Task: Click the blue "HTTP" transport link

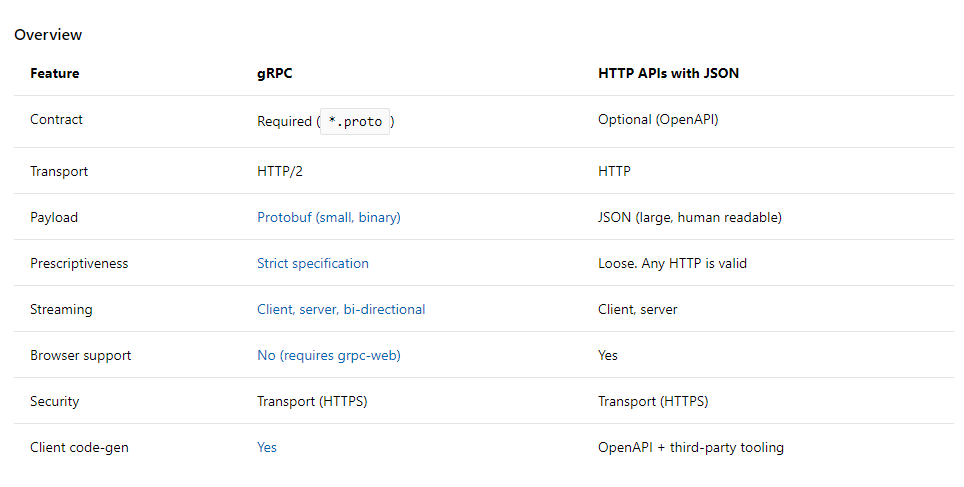Action: click(x=614, y=171)
